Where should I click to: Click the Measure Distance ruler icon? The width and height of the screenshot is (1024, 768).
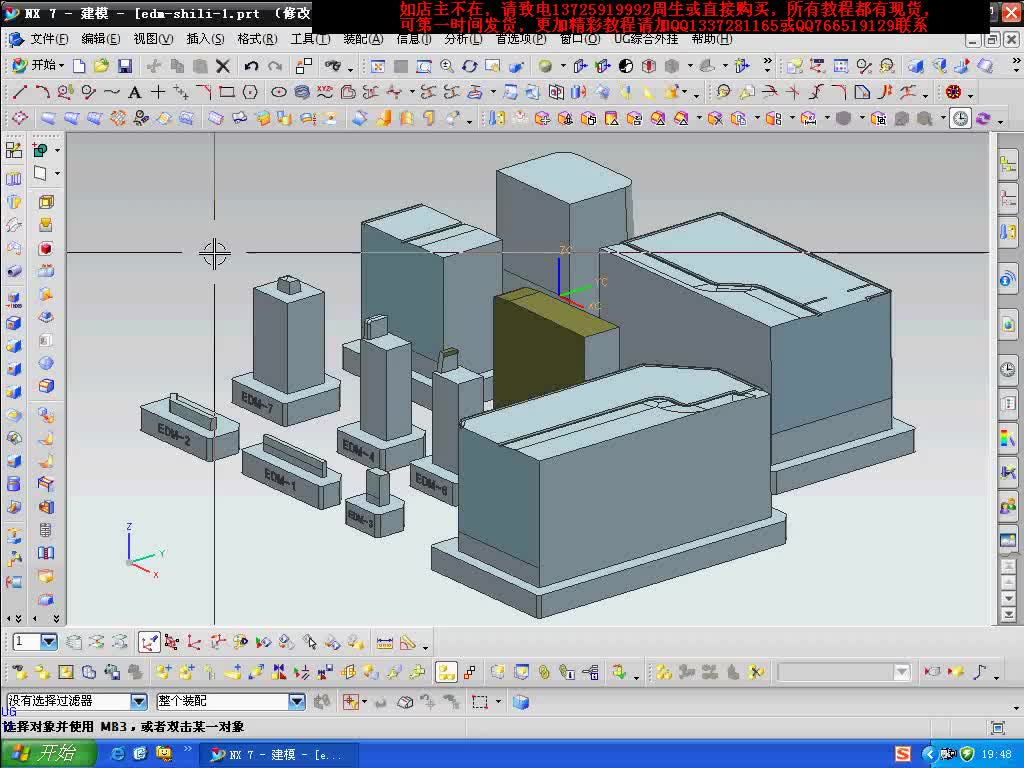pyautogui.click(x=385, y=643)
